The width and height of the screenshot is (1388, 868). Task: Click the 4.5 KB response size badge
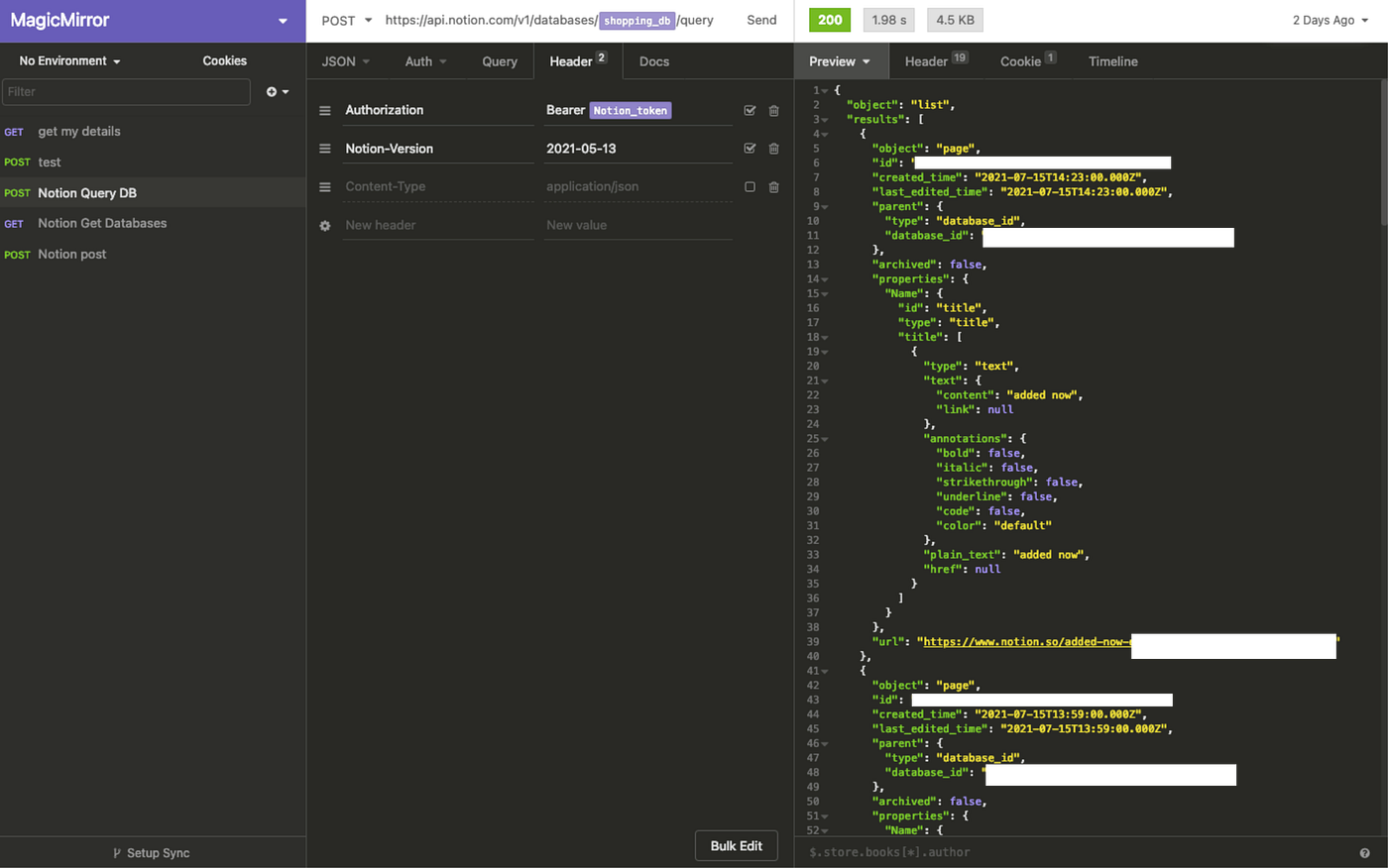[x=956, y=21]
